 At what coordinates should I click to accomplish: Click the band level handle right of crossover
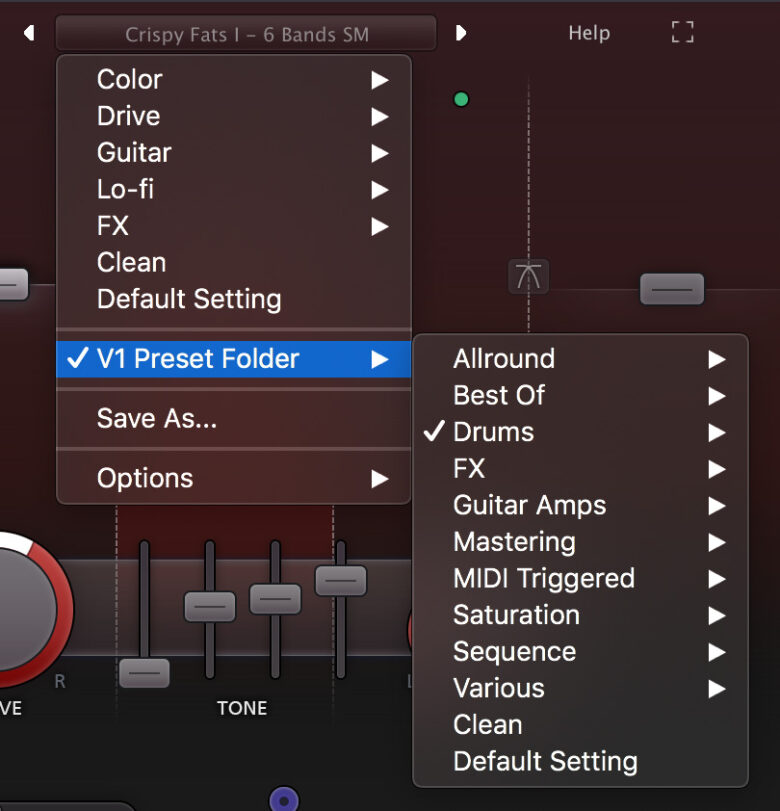pyautogui.click(x=672, y=289)
